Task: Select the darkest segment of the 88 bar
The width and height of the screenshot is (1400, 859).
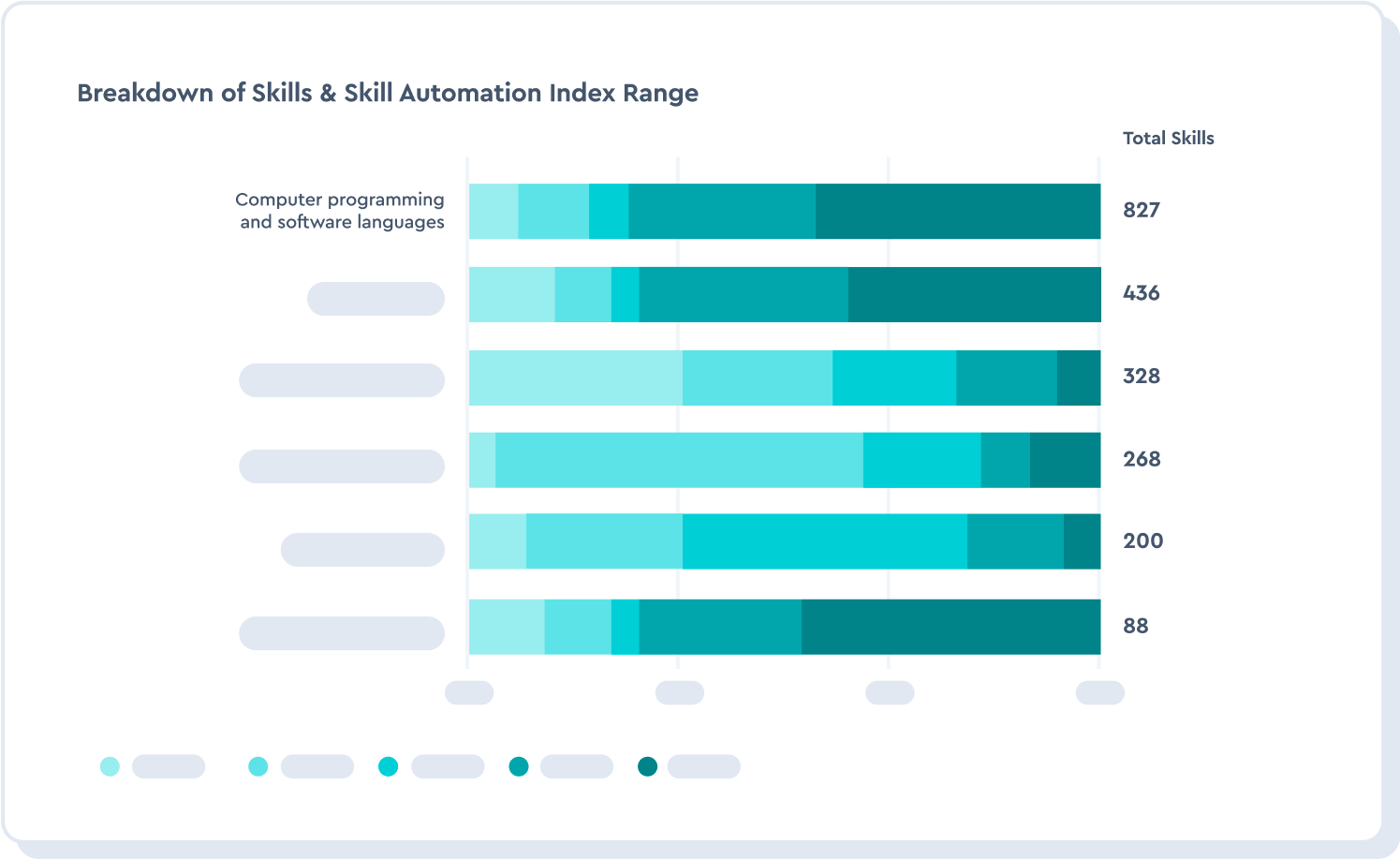Action: coord(951,626)
